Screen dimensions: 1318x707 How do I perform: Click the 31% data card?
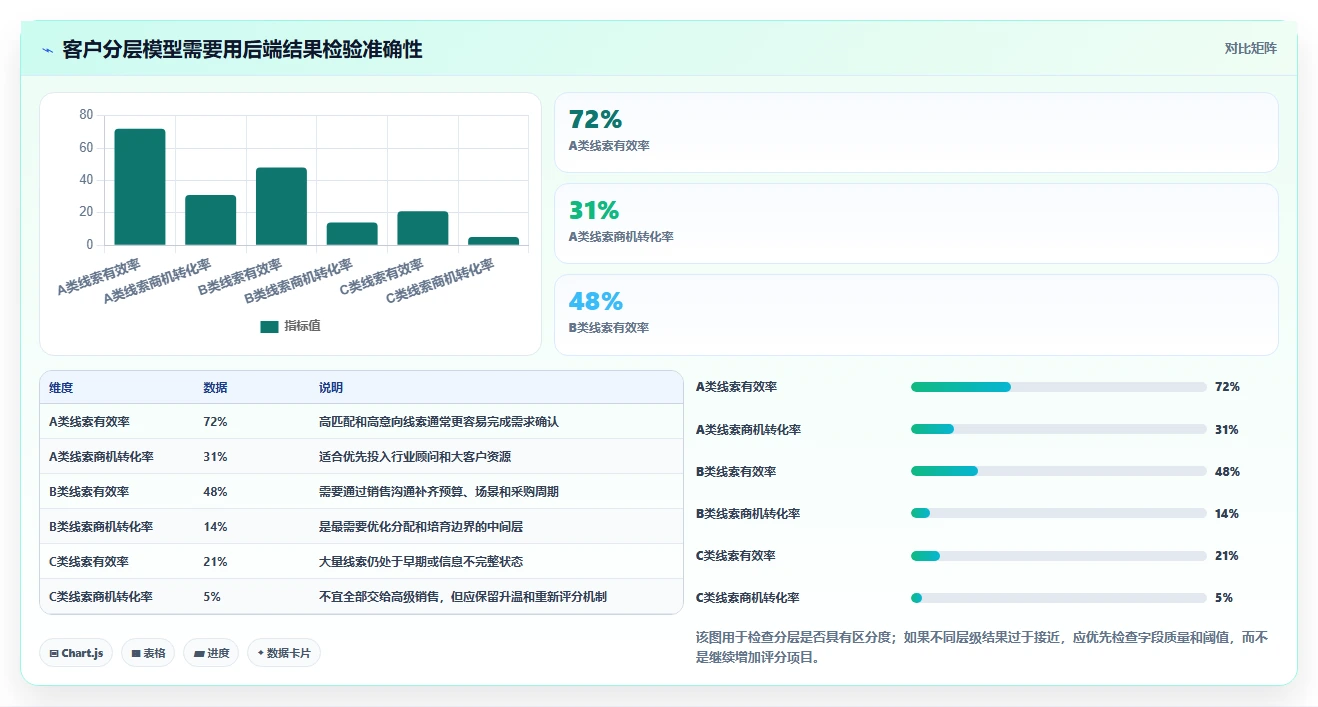(916, 224)
